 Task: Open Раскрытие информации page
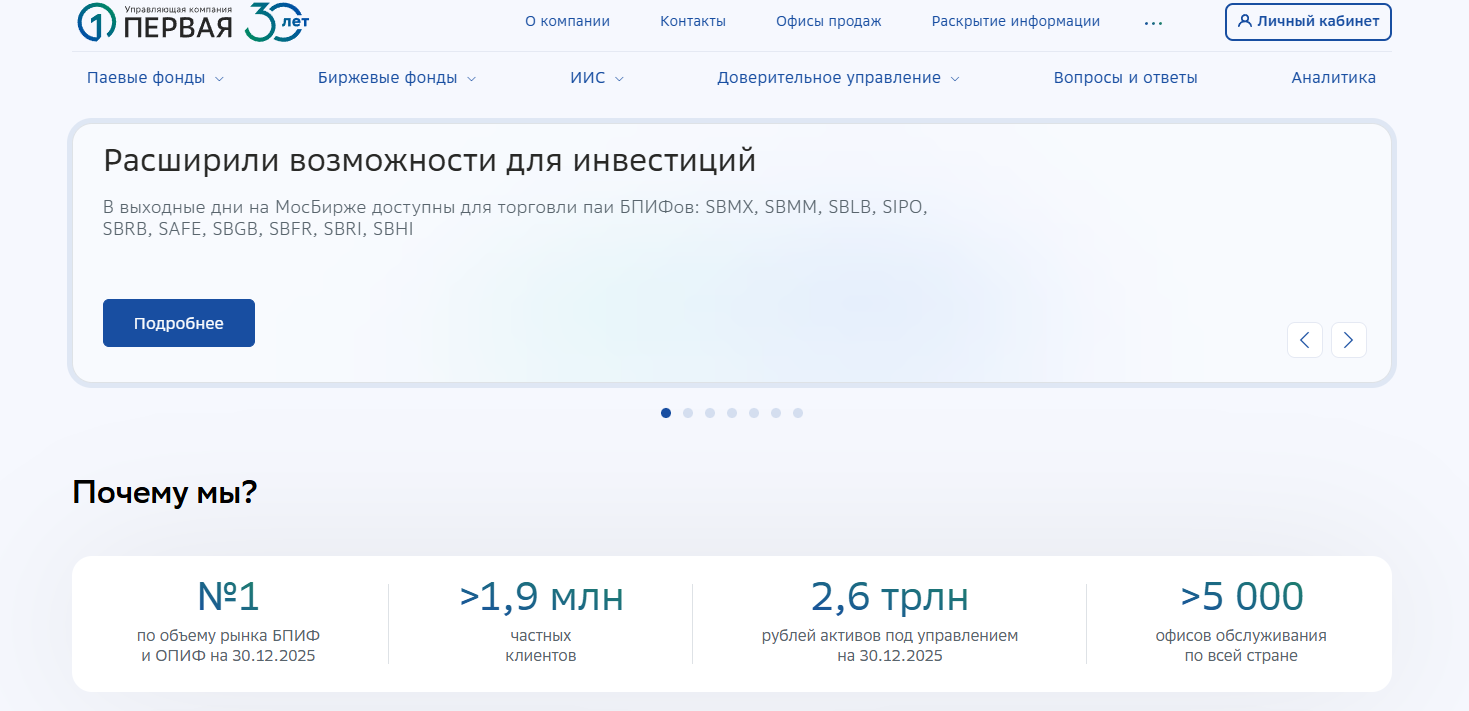click(x=1015, y=20)
